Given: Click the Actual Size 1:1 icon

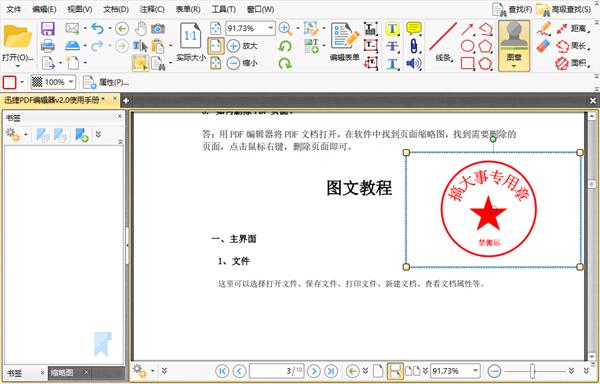Looking at the screenshot, I should (x=191, y=36).
